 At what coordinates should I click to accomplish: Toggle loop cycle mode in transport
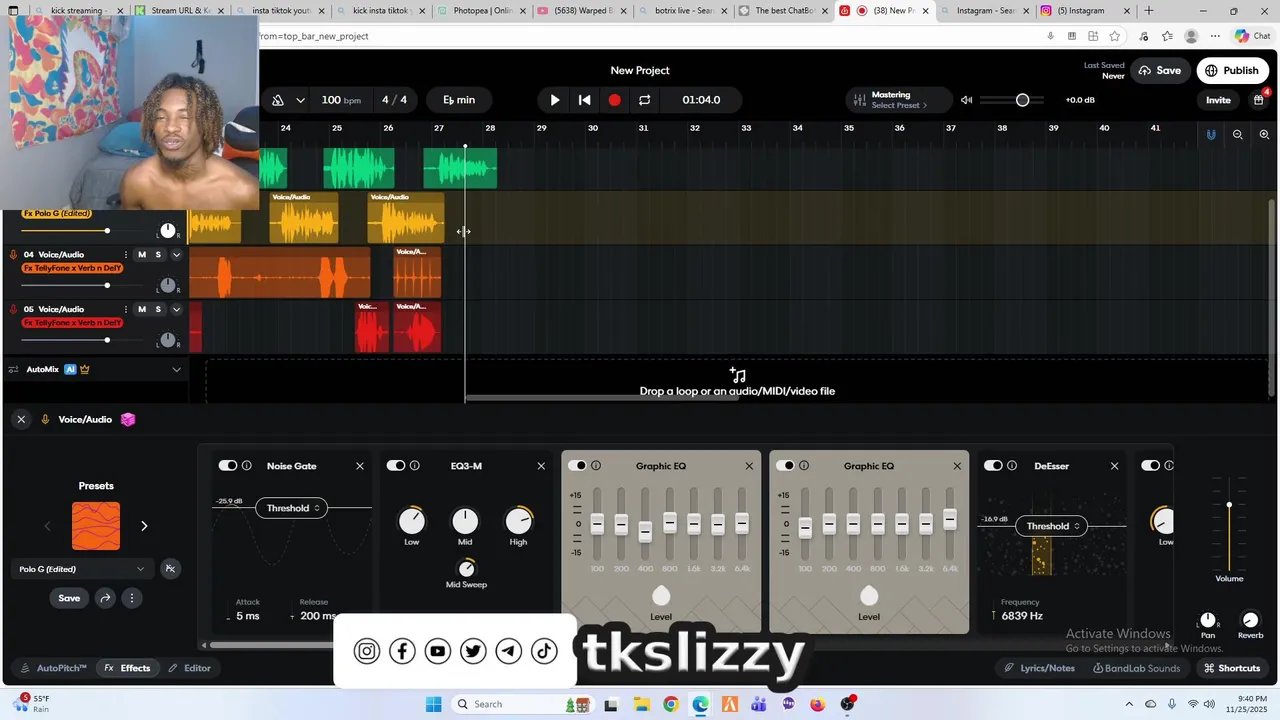(645, 100)
